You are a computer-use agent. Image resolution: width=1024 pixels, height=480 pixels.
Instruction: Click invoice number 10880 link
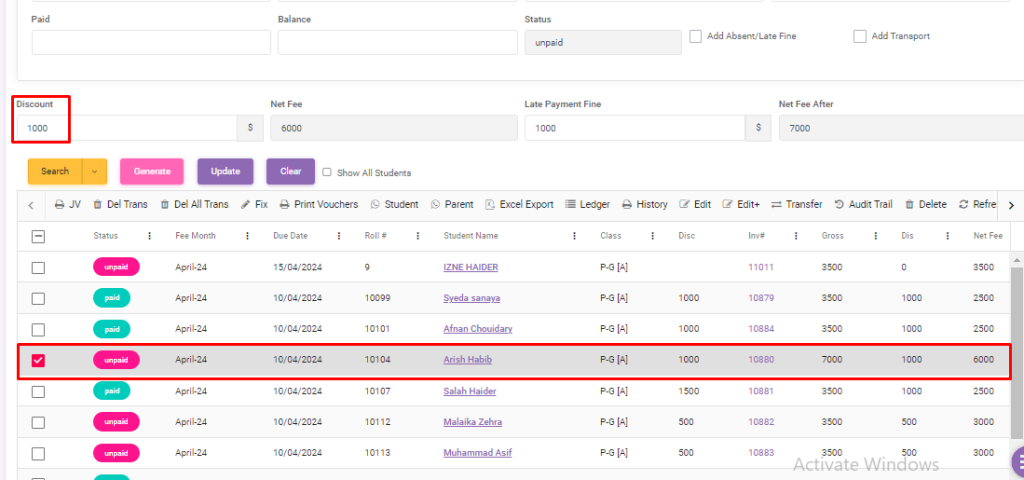coord(761,360)
